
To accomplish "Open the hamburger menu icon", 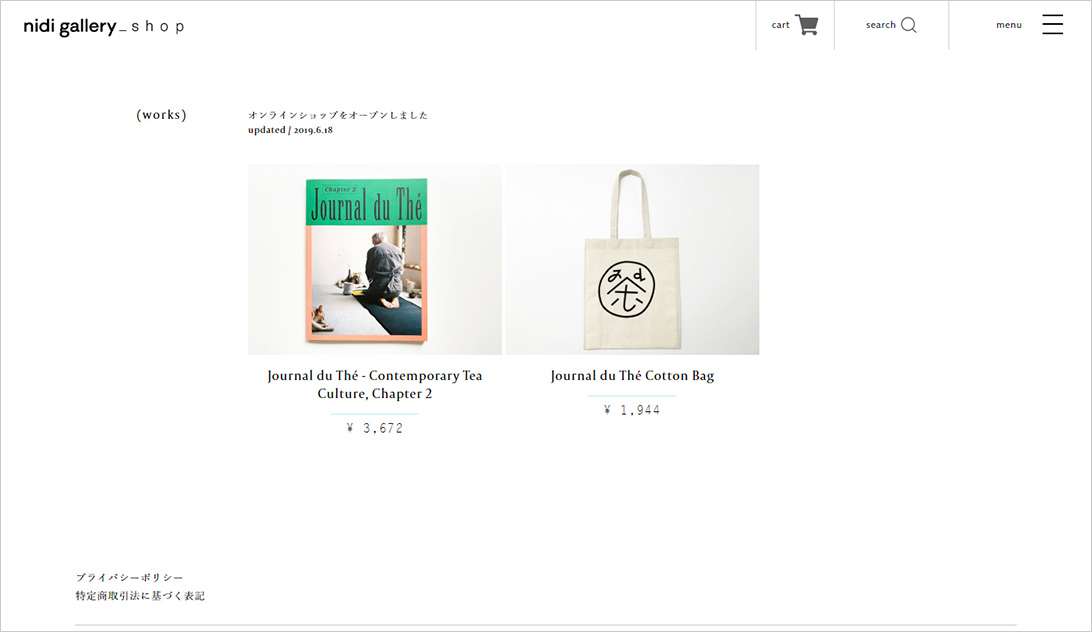I will pyautogui.click(x=1052, y=24).
